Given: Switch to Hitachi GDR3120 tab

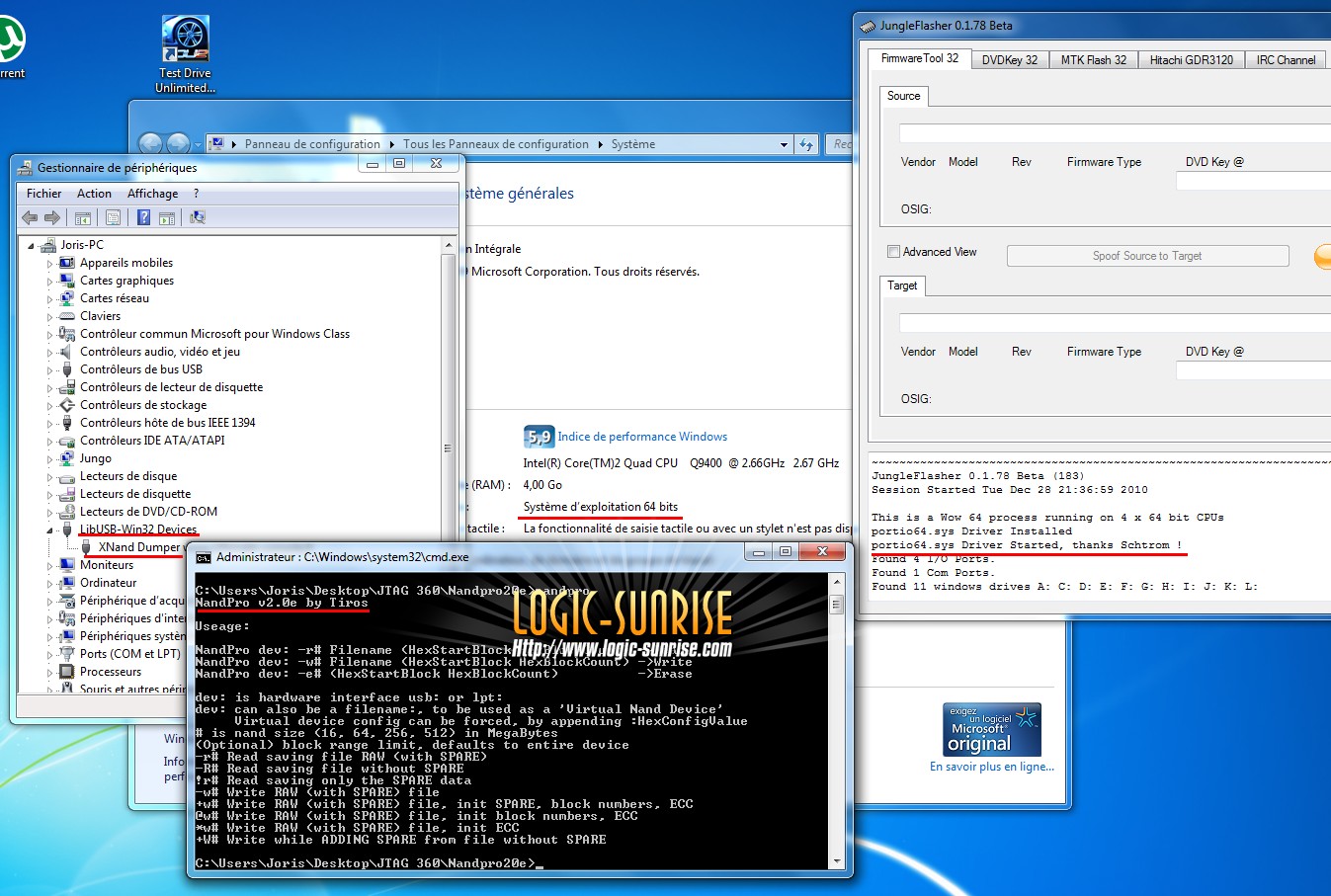Looking at the screenshot, I should (1191, 60).
